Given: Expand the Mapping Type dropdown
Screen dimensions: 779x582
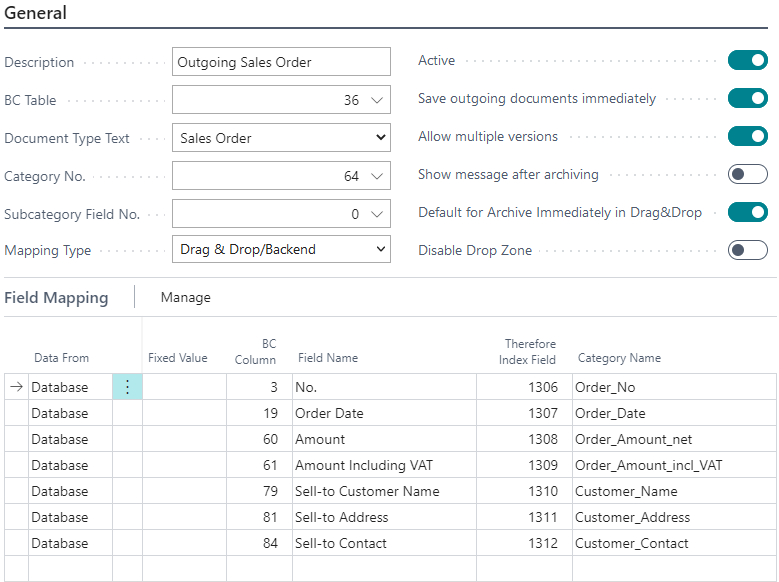Looking at the screenshot, I should (x=380, y=250).
